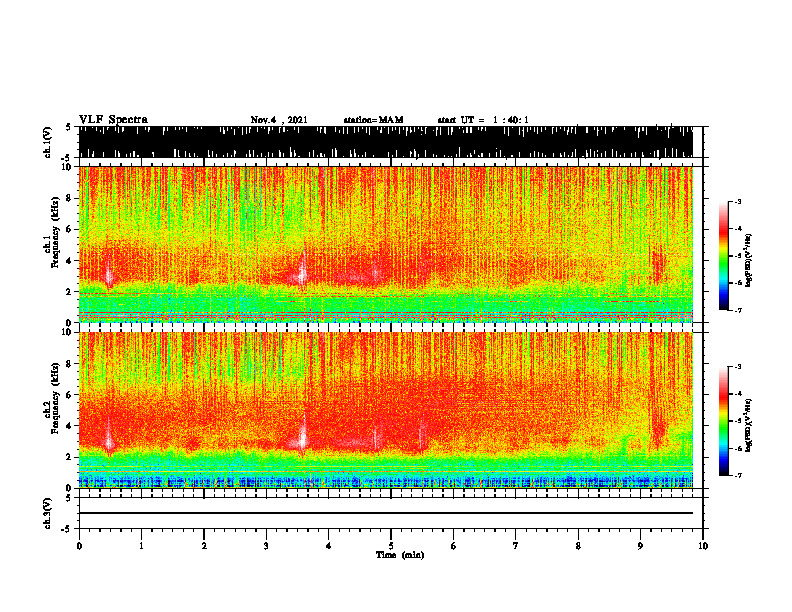Viewport: 792px width, 612px height.
Task: Click the "6" tick on the time axis
Action: pos(454,546)
